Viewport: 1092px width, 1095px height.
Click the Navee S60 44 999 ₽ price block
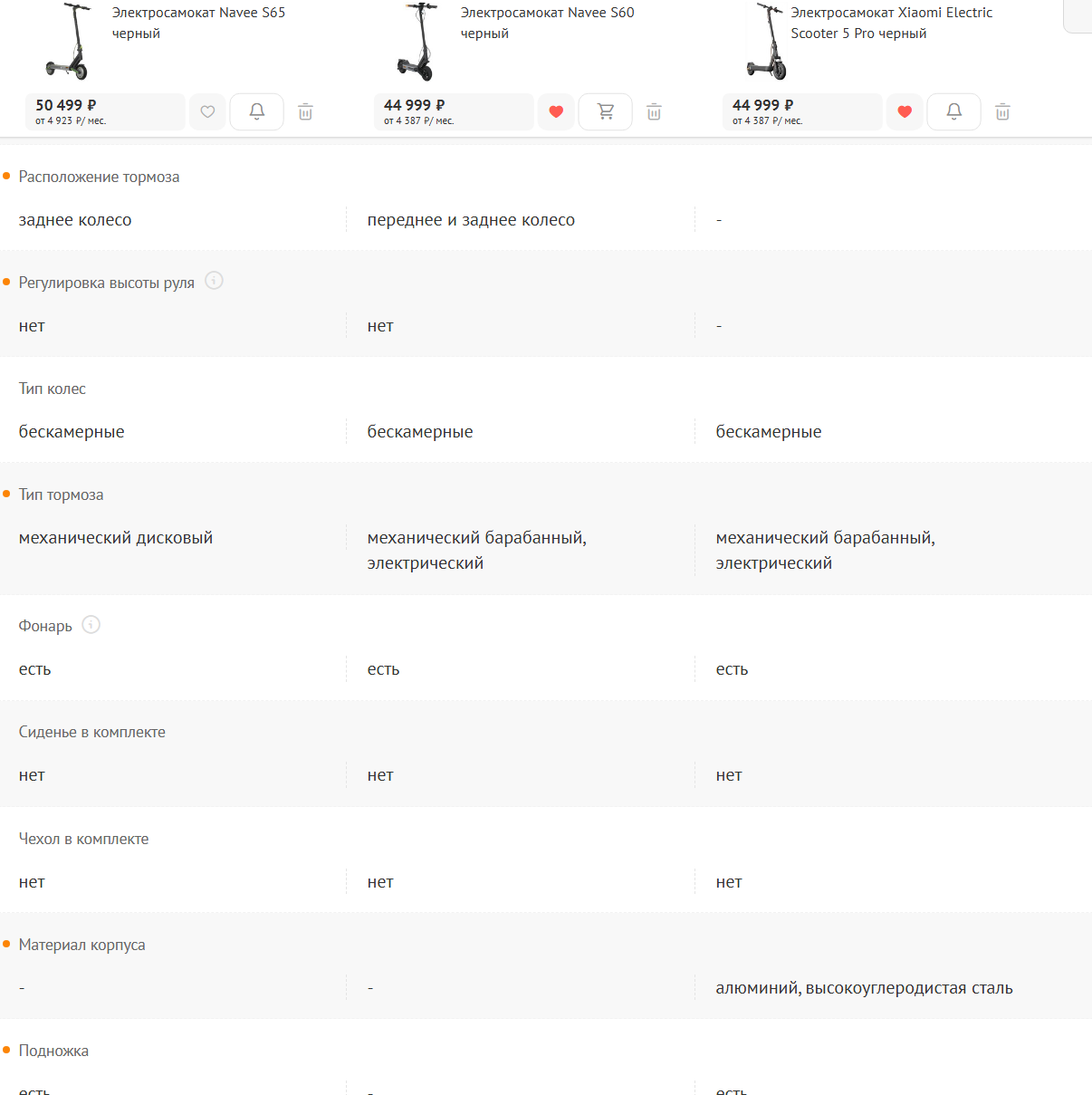coord(454,111)
